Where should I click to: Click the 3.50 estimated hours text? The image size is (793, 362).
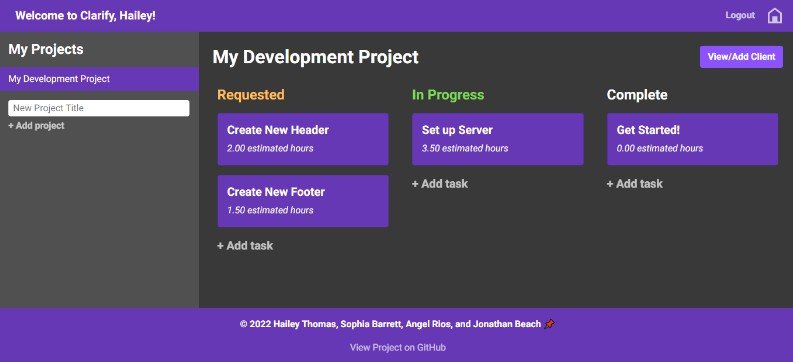tap(465, 148)
